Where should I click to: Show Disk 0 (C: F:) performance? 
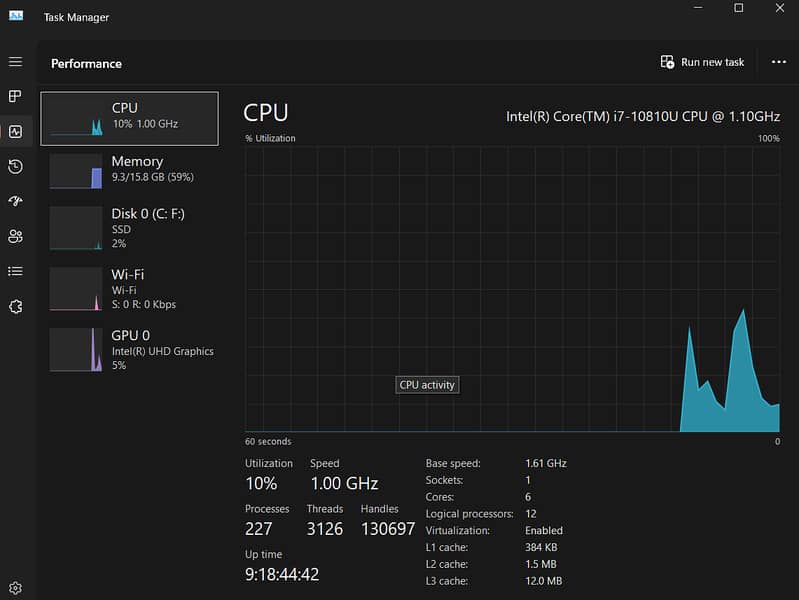[x=129, y=228]
